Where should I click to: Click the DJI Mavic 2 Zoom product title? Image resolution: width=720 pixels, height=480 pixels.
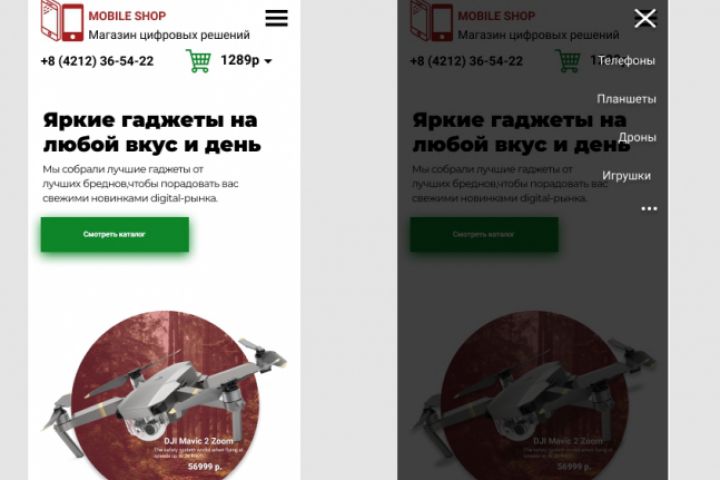[x=199, y=441]
